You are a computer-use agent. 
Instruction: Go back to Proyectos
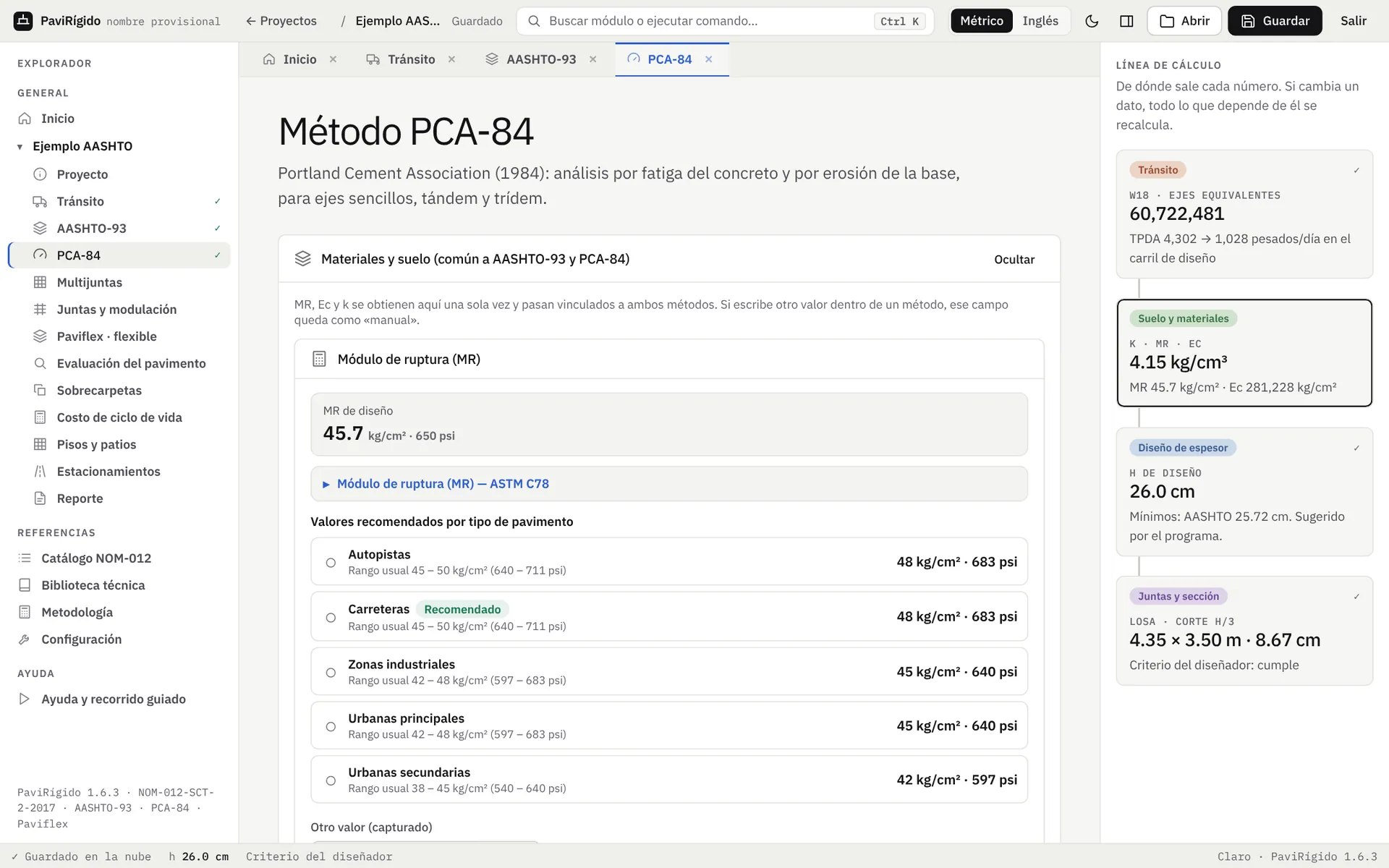click(281, 21)
